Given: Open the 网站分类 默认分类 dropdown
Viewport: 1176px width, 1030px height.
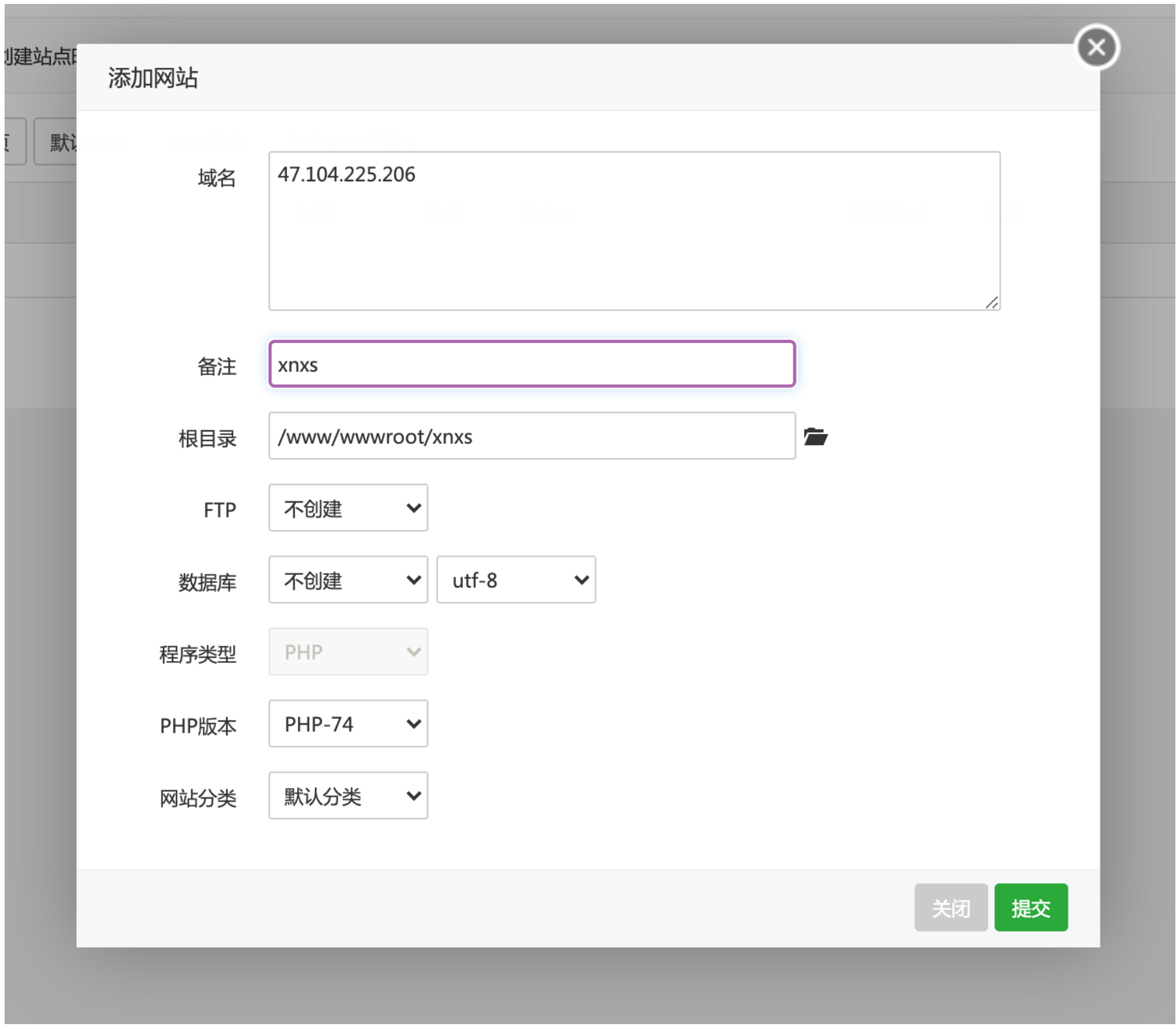Looking at the screenshot, I should coord(348,795).
